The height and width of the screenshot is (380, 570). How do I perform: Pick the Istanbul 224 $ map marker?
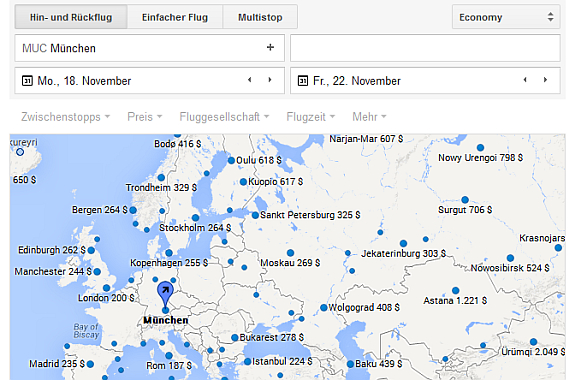278,361
